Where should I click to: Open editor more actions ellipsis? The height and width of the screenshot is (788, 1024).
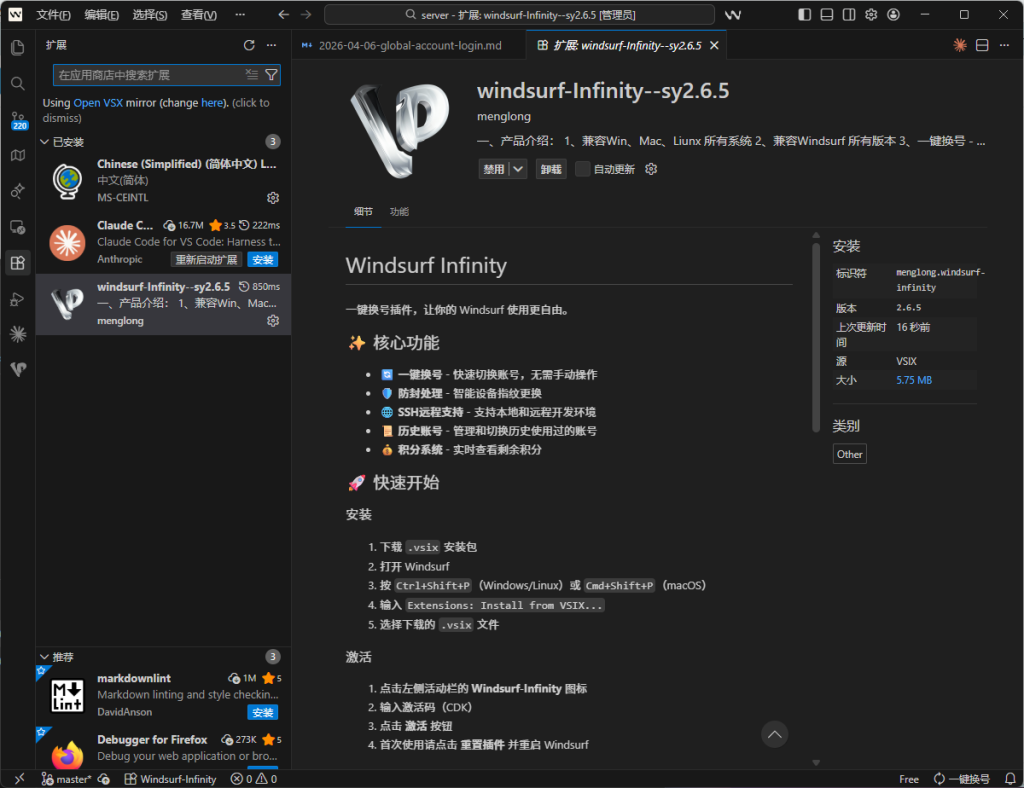tap(1004, 45)
